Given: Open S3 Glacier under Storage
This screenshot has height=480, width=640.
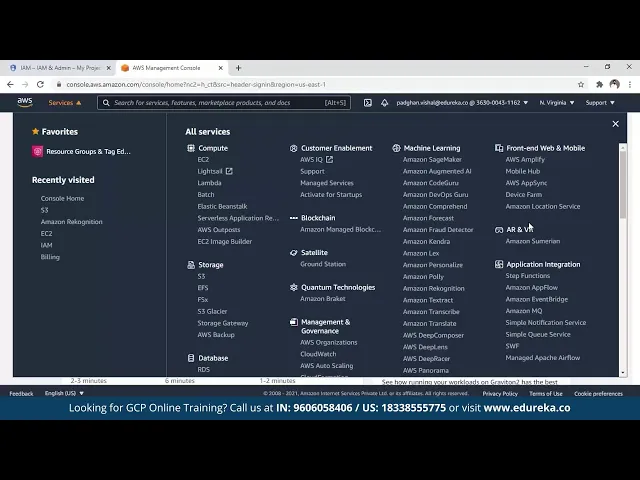Looking at the screenshot, I should [x=212, y=311].
